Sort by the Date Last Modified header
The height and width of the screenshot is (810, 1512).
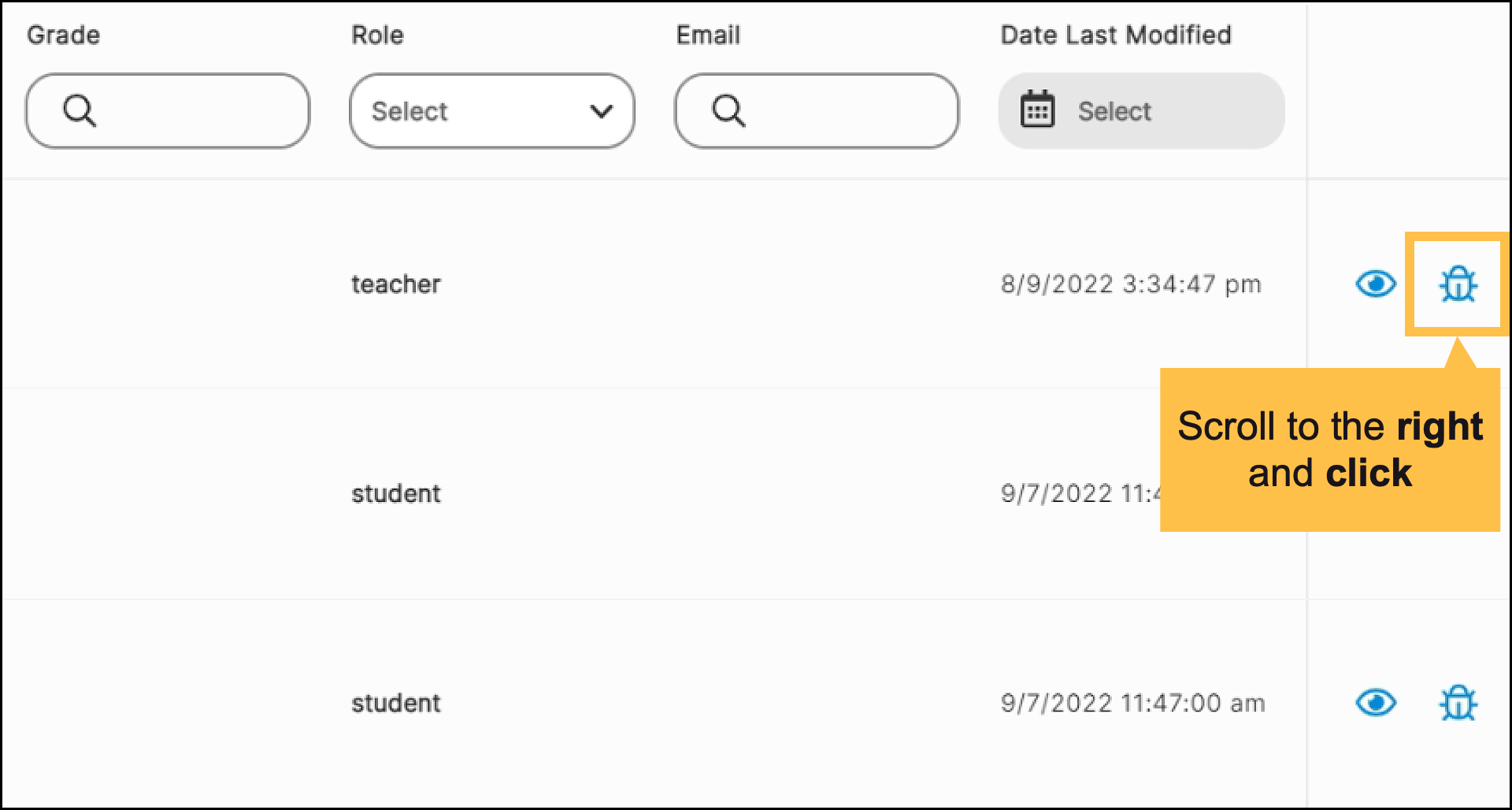[x=1115, y=35]
